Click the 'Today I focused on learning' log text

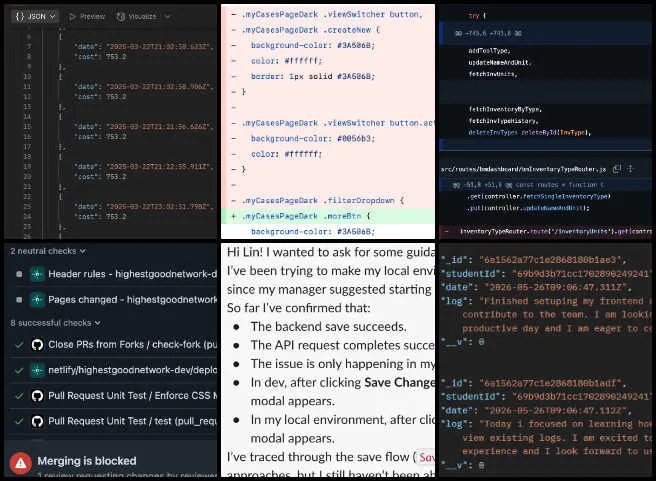point(565,424)
